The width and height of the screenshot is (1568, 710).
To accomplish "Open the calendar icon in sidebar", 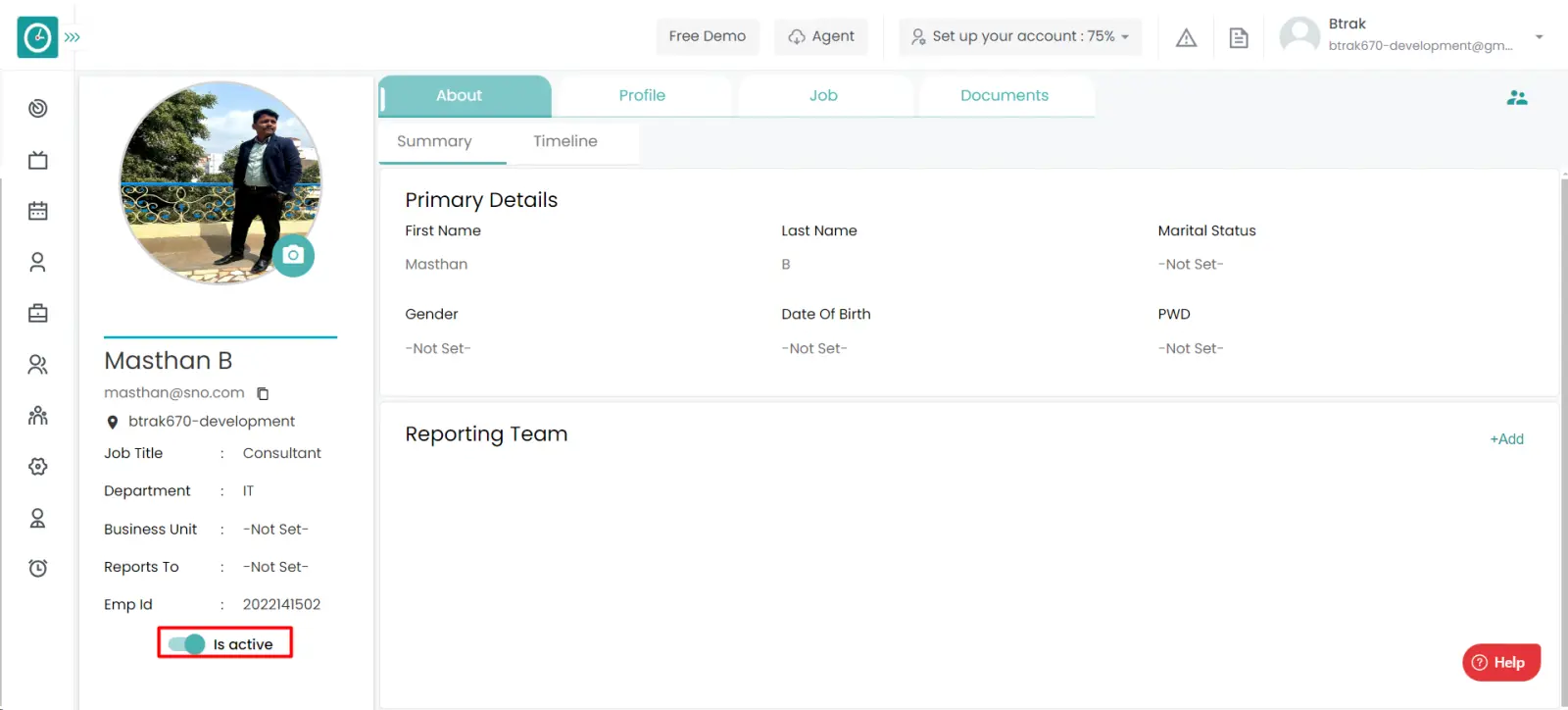I will click(38, 211).
